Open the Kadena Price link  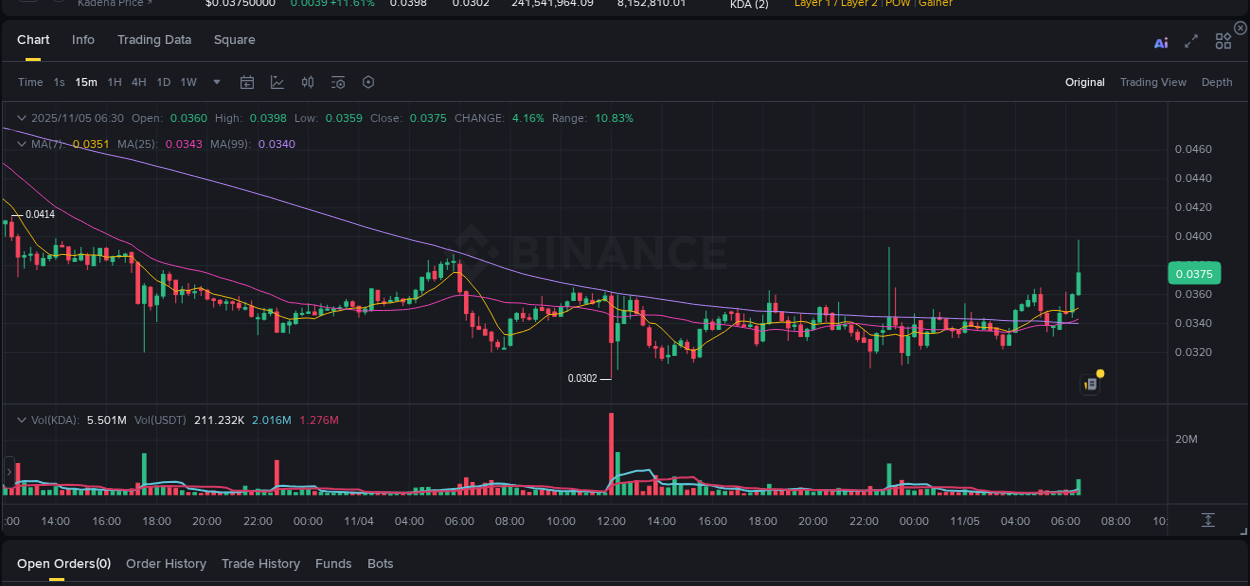click(110, 4)
